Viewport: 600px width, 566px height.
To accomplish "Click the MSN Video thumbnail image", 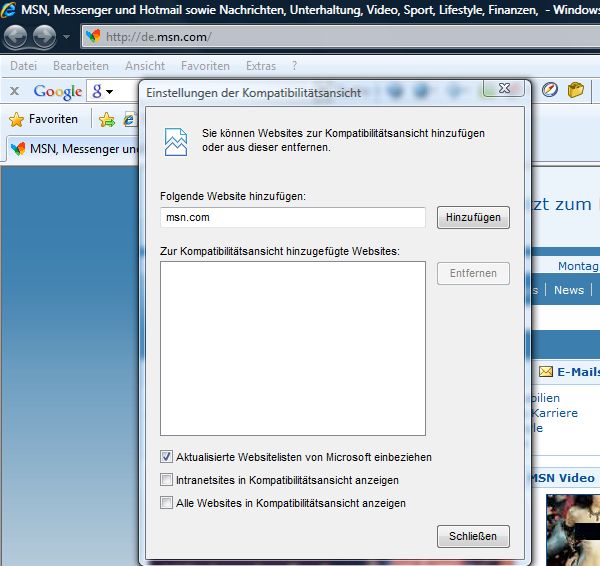I will point(573,530).
